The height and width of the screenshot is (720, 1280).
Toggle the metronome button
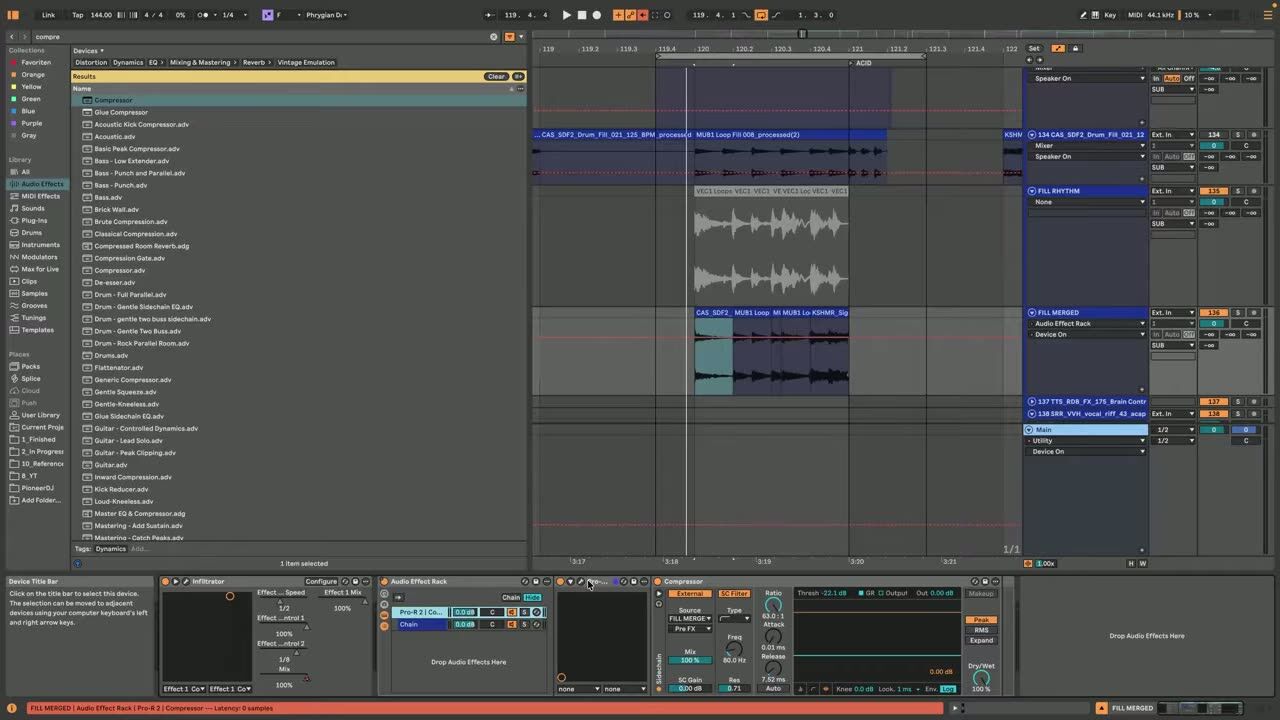203,15
